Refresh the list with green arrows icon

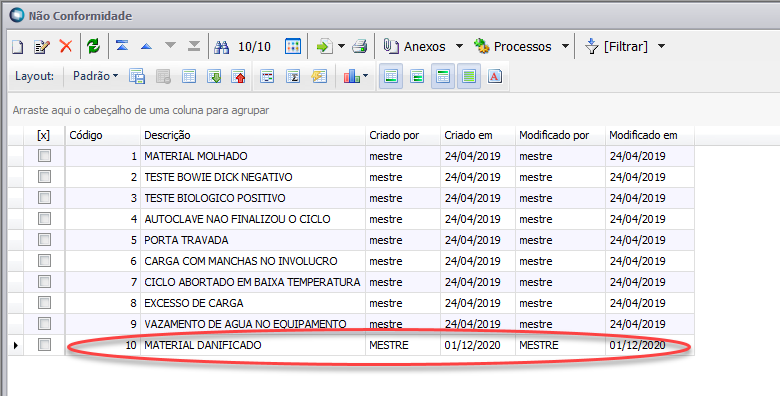click(94, 46)
